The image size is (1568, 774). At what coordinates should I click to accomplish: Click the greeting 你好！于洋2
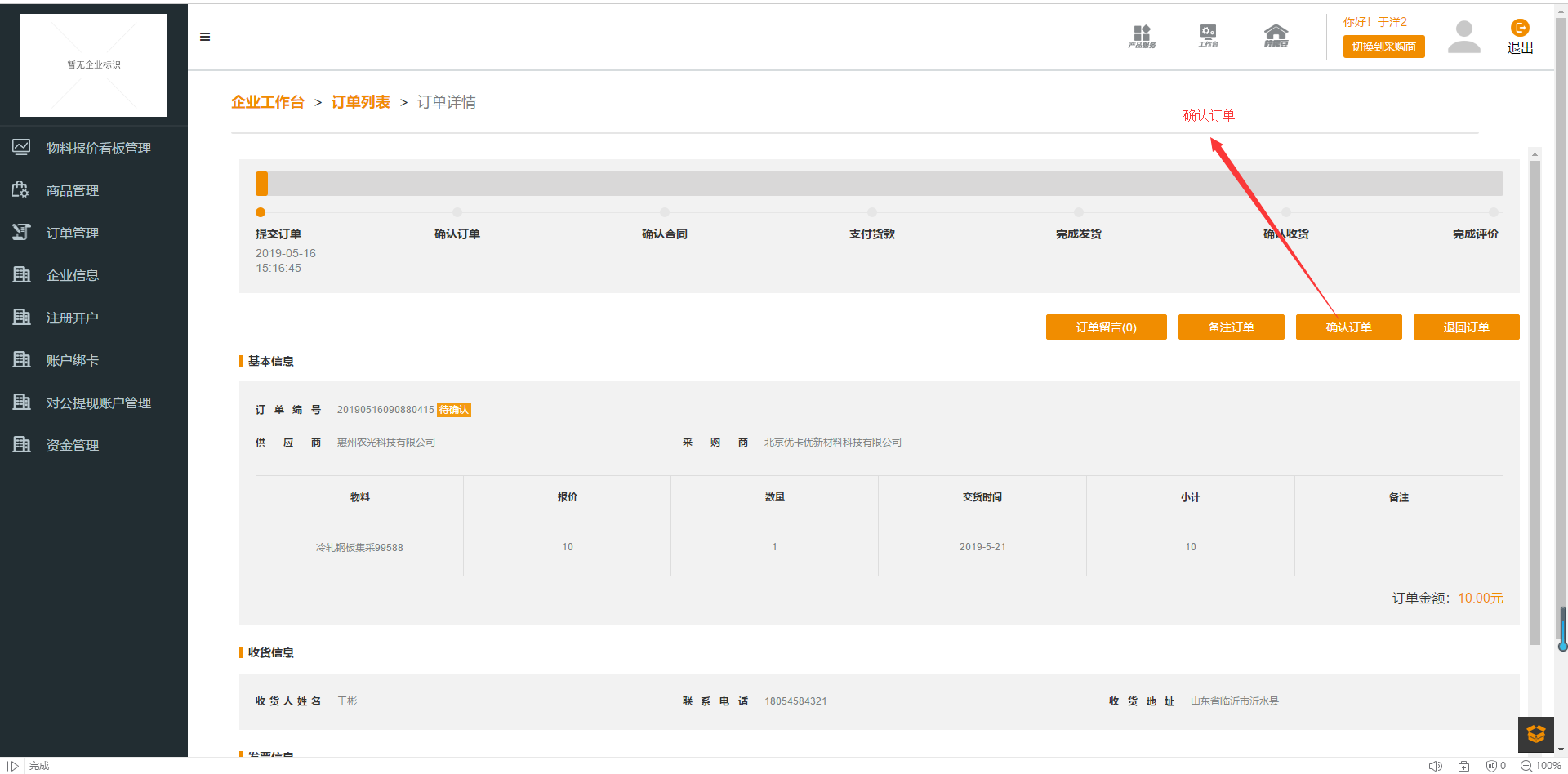coord(1375,22)
